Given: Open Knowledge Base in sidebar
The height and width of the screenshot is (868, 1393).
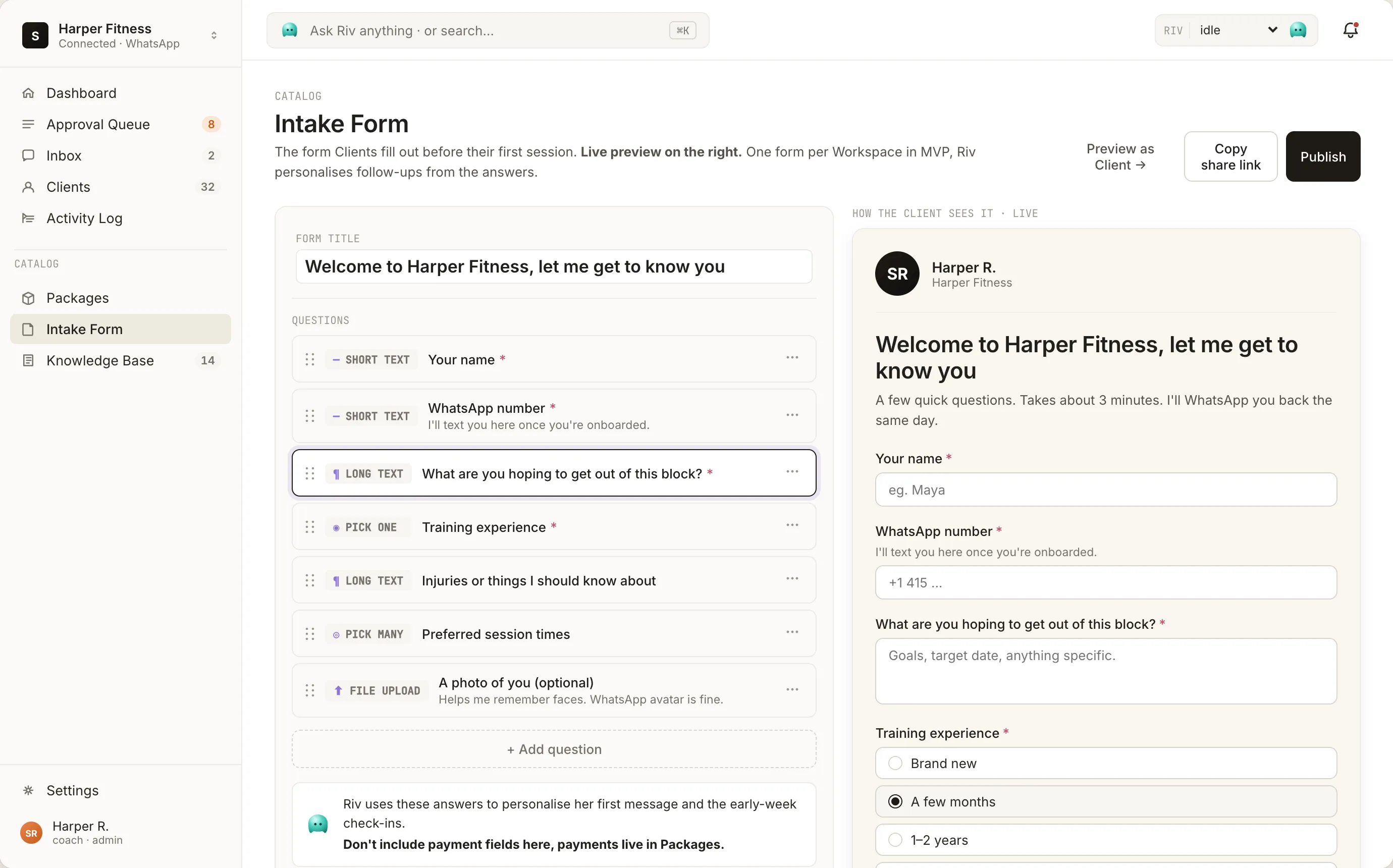Looking at the screenshot, I should (121, 360).
